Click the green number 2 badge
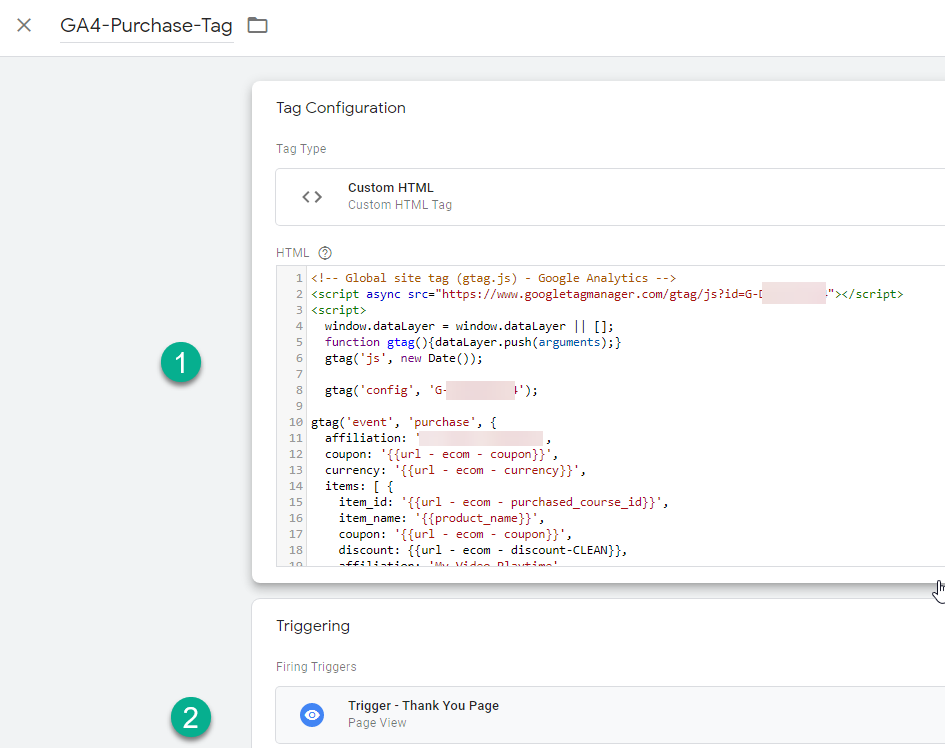The image size is (945, 748). (x=190, y=716)
